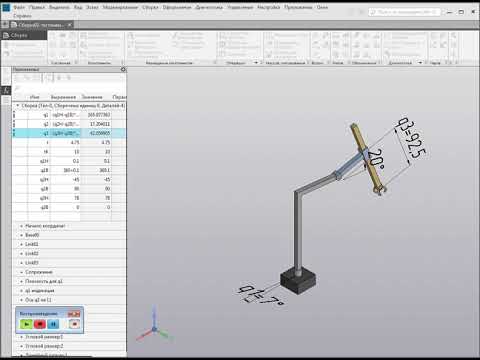This screenshot has height=360, width=480.
Task: Open the Эскиз menu
Action: (x=92, y=7)
